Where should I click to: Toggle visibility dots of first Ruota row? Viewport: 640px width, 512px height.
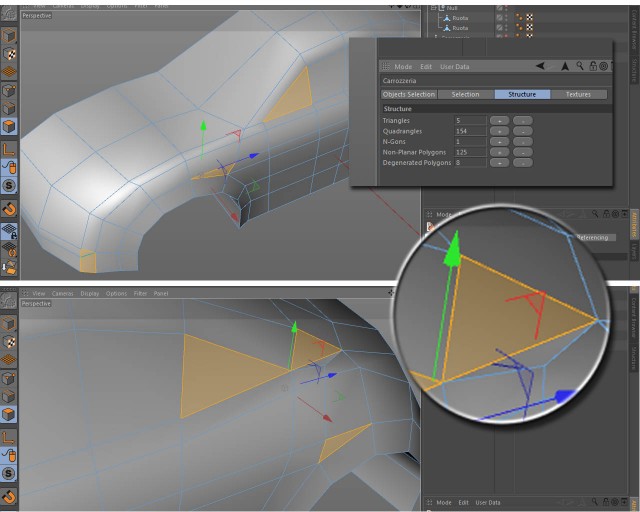coord(507,18)
